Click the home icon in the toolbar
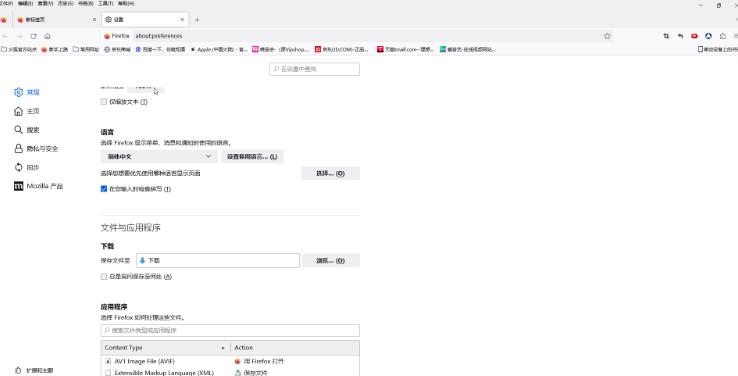Viewport: 738px width, 376px height. click(x=47, y=36)
